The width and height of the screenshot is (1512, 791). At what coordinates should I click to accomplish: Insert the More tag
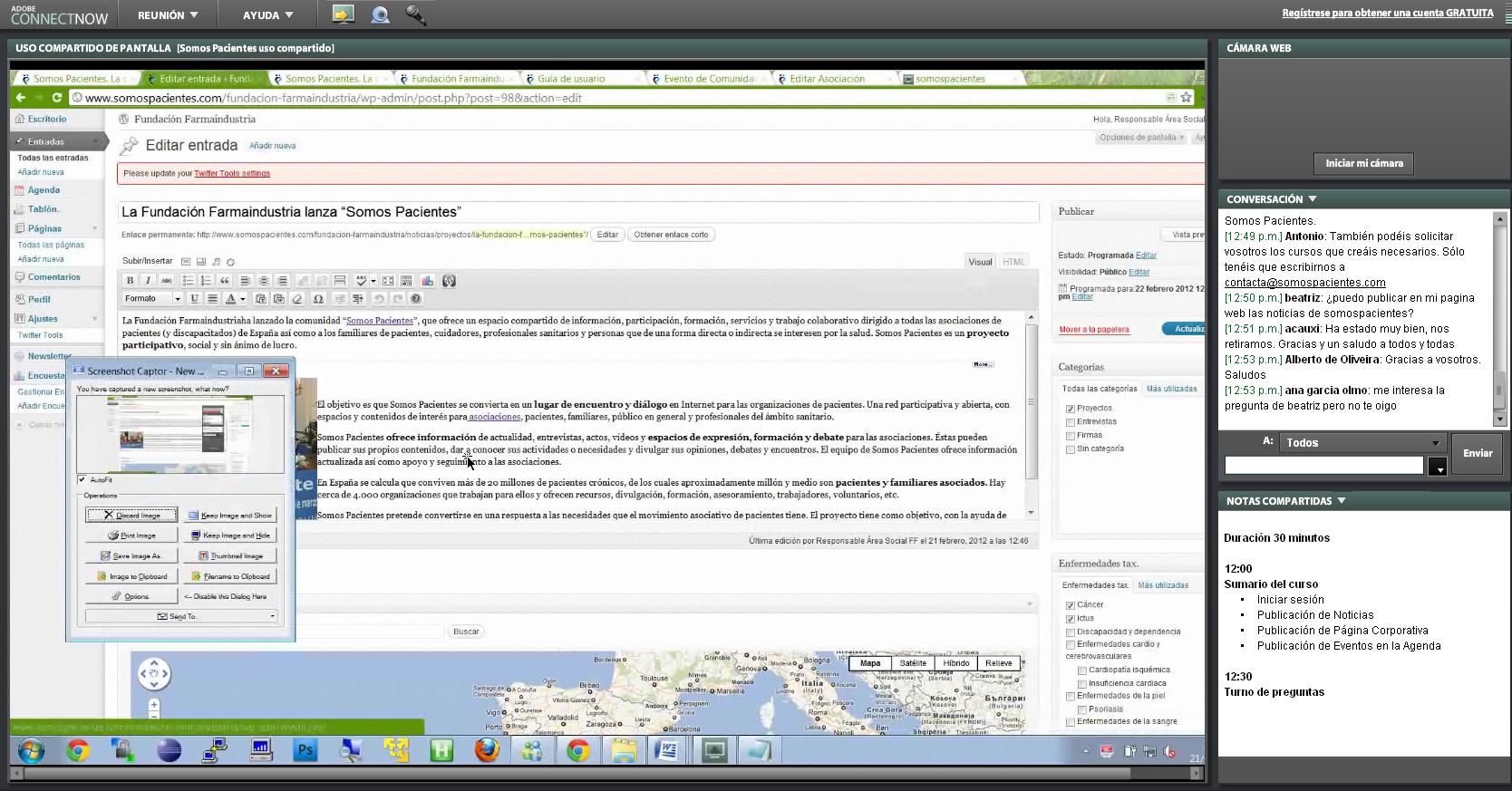(x=340, y=281)
